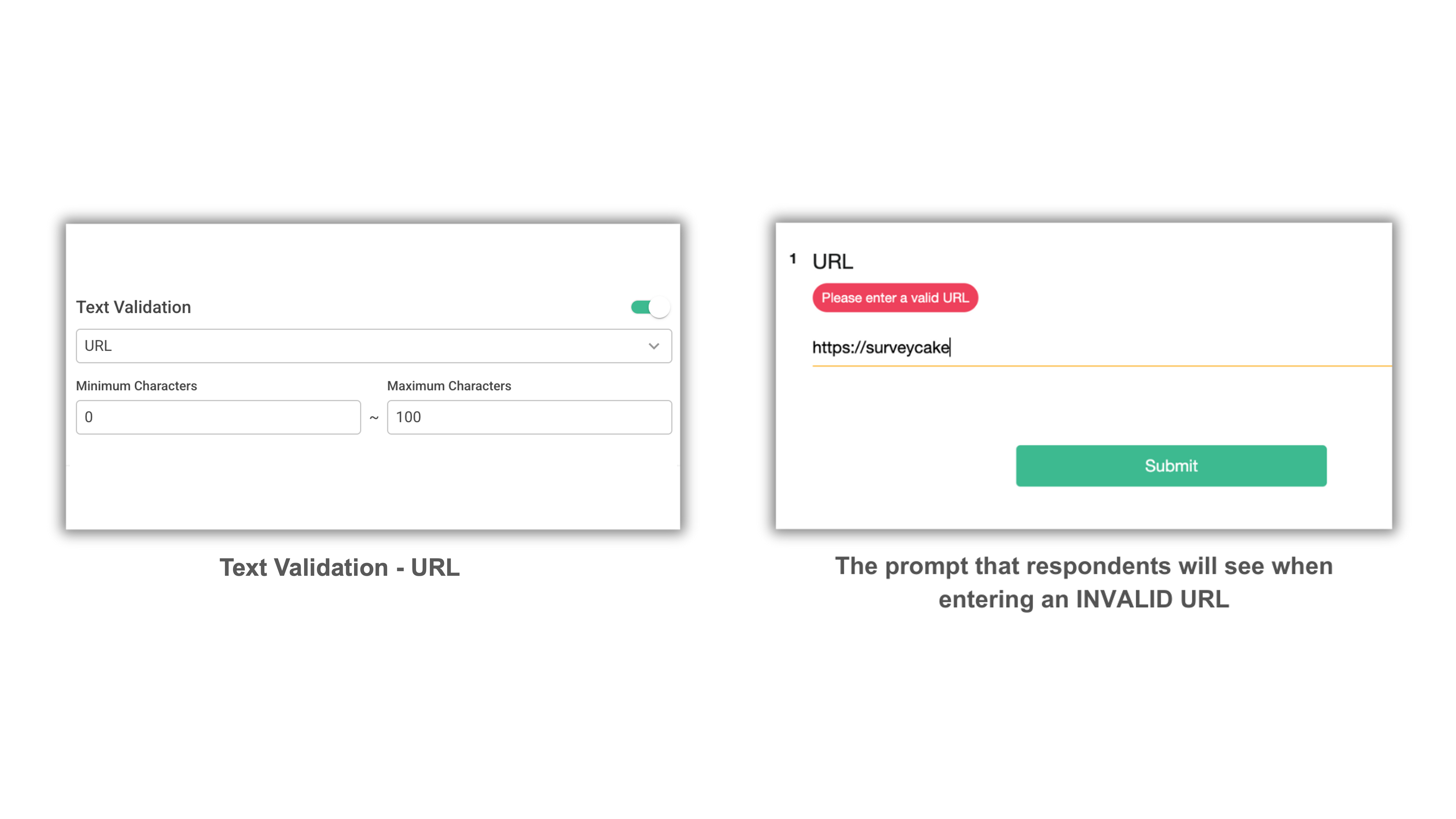The height and width of the screenshot is (819, 1456).
Task: Expand the validation format selector showing URL
Action: pyautogui.click(x=373, y=346)
